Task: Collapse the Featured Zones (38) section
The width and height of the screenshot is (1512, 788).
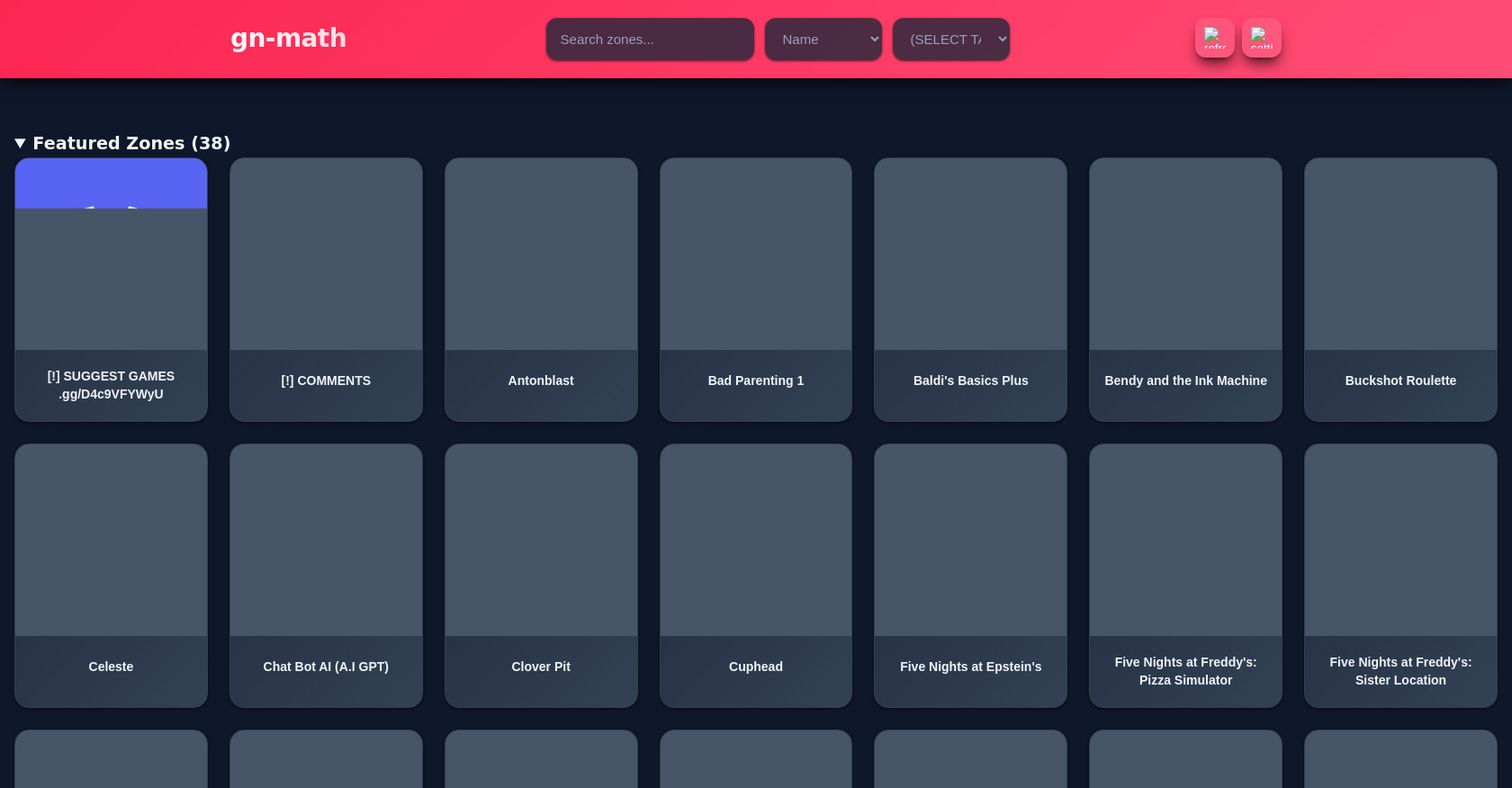Action: (122, 143)
